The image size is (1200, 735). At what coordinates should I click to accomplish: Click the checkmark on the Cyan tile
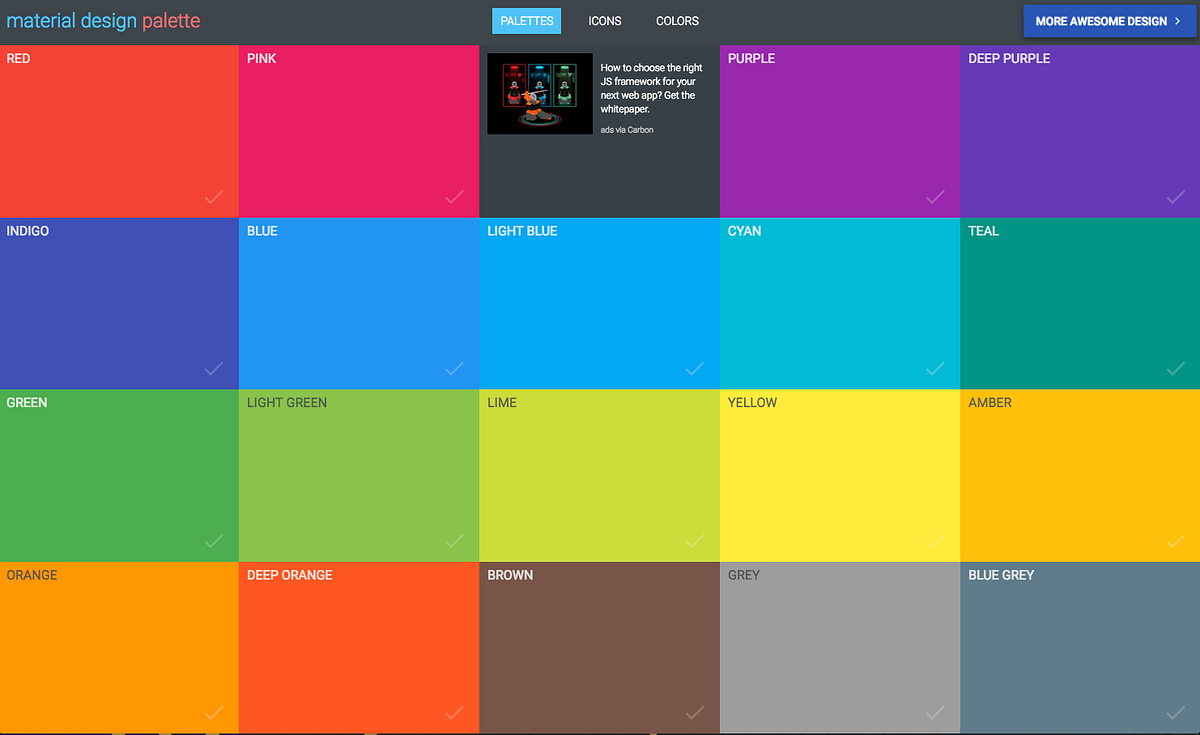tap(934, 369)
